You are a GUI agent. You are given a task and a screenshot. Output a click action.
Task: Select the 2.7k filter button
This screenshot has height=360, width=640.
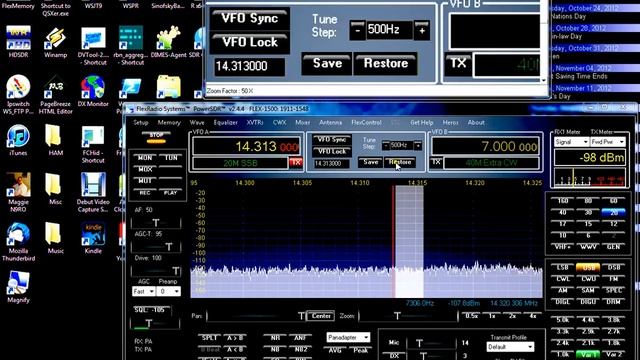[x=613, y=331]
